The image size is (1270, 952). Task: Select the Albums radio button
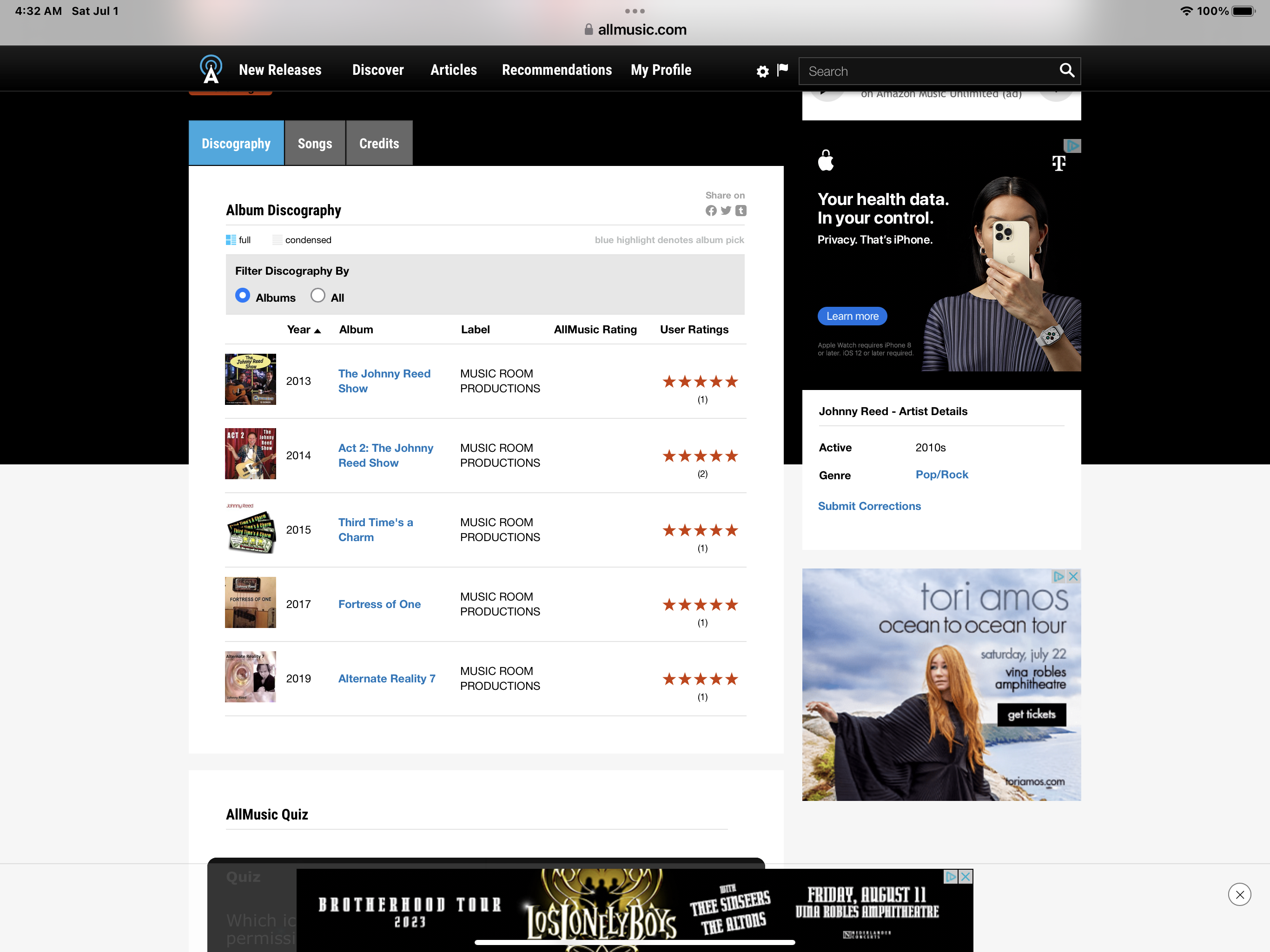[x=243, y=295]
